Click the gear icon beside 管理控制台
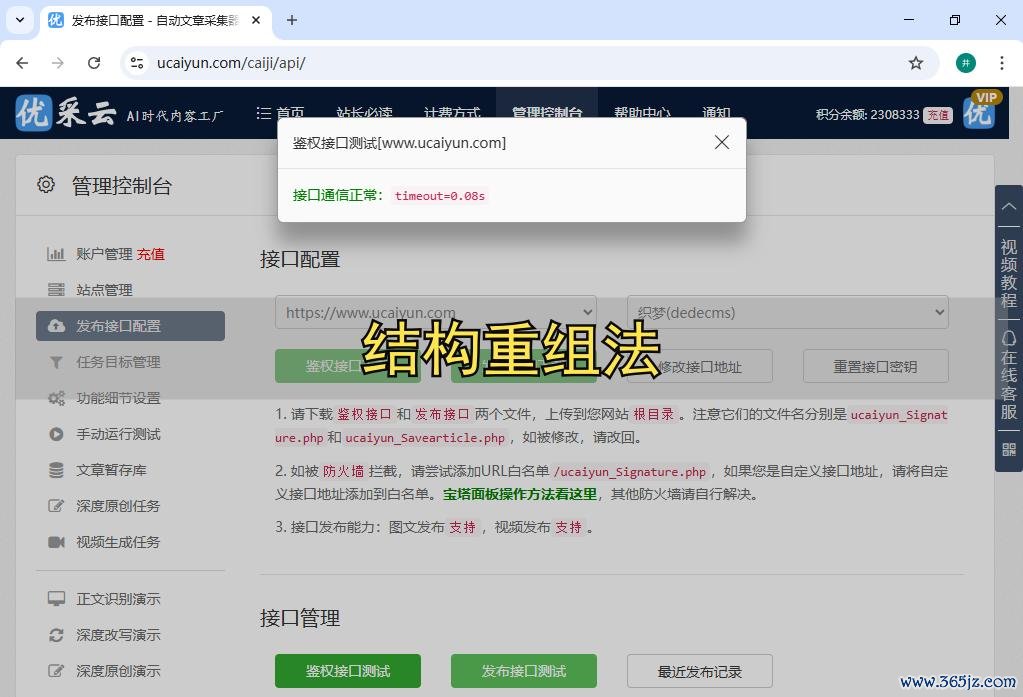 tap(46, 185)
